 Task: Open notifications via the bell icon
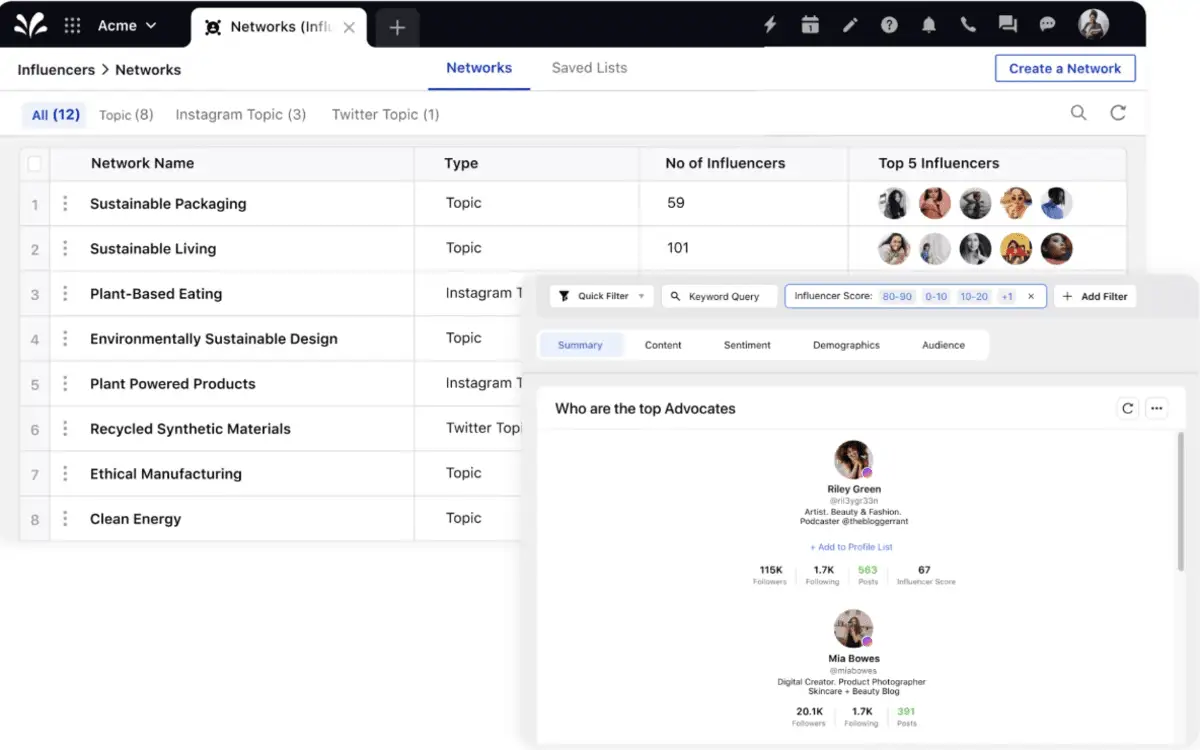click(x=928, y=24)
